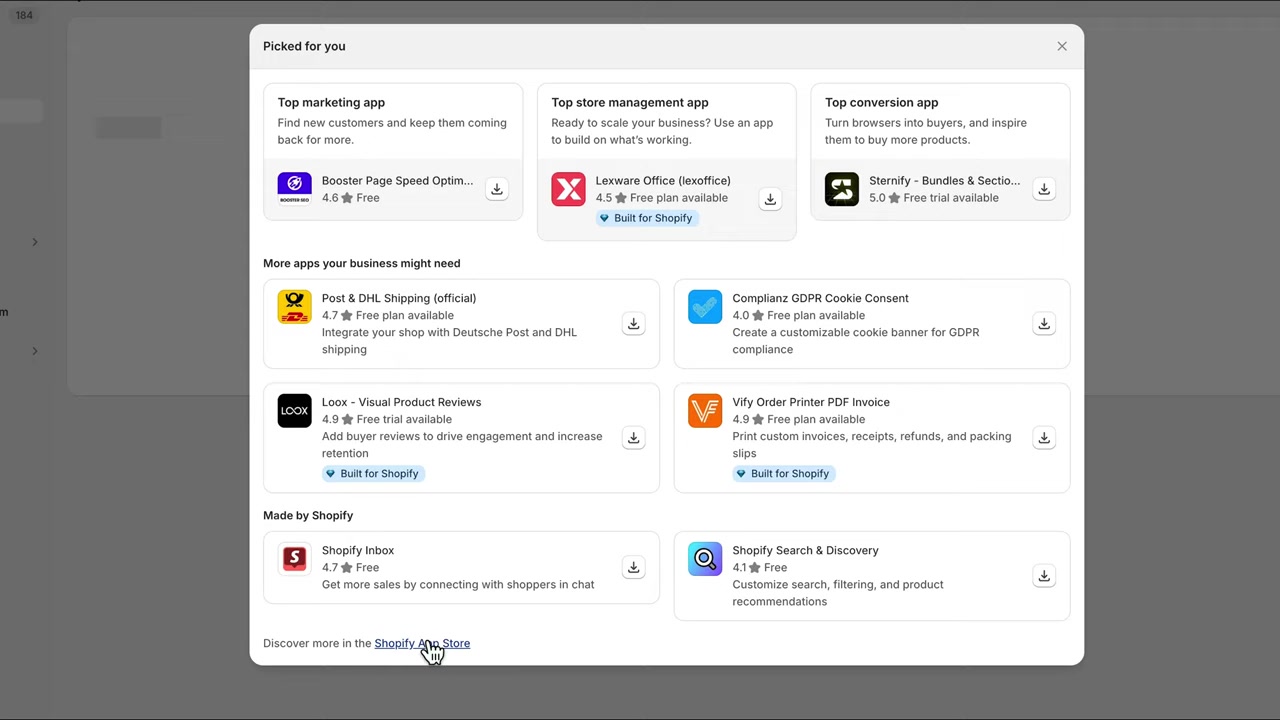Open Booster SEO app logo
The width and height of the screenshot is (1280, 720).
click(294, 189)
